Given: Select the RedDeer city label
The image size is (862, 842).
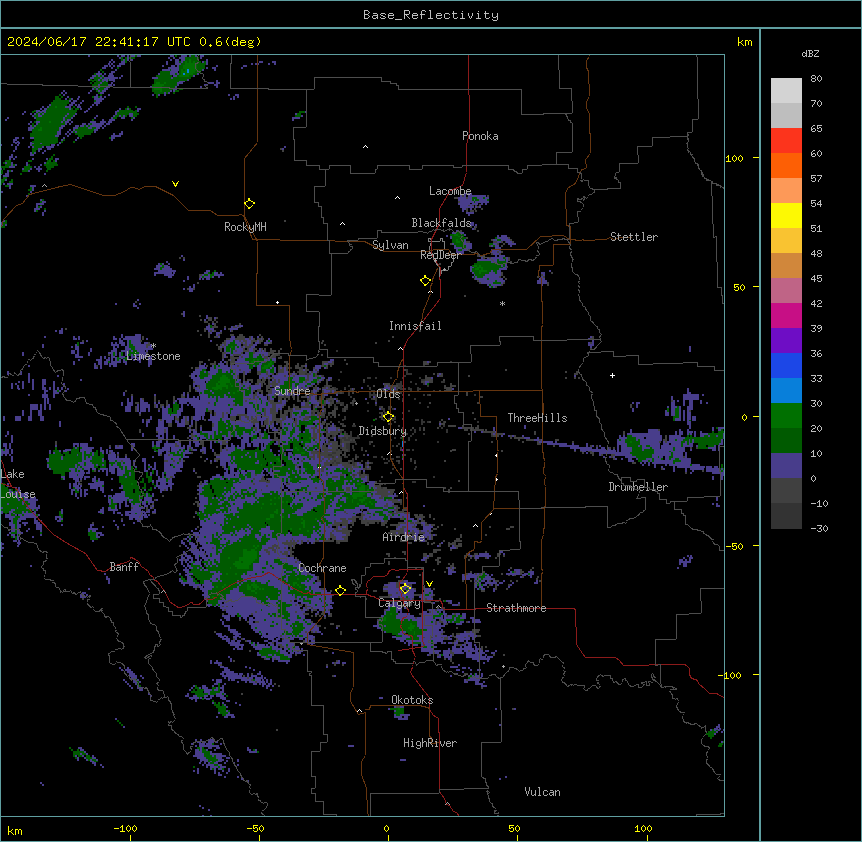Looking at the screenshot, I should click(x=440, y=255).
